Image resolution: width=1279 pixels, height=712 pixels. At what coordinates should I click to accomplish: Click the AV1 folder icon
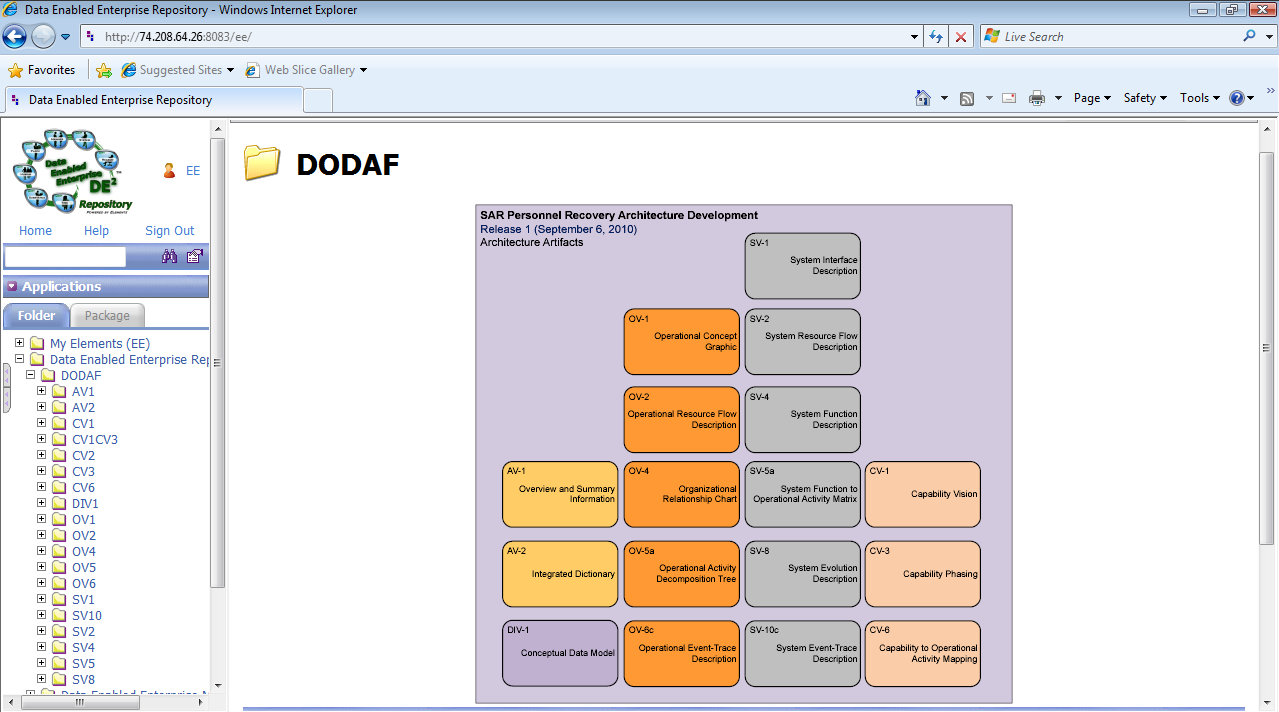[x=59, y=392]
